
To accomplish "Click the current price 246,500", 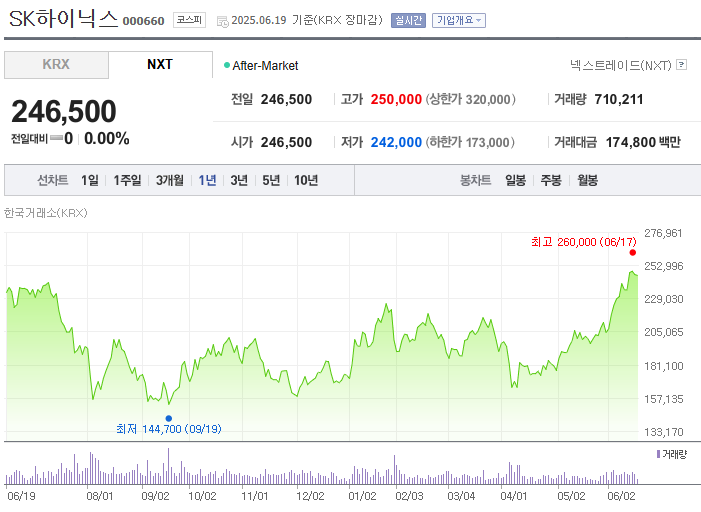I will 64,111.
